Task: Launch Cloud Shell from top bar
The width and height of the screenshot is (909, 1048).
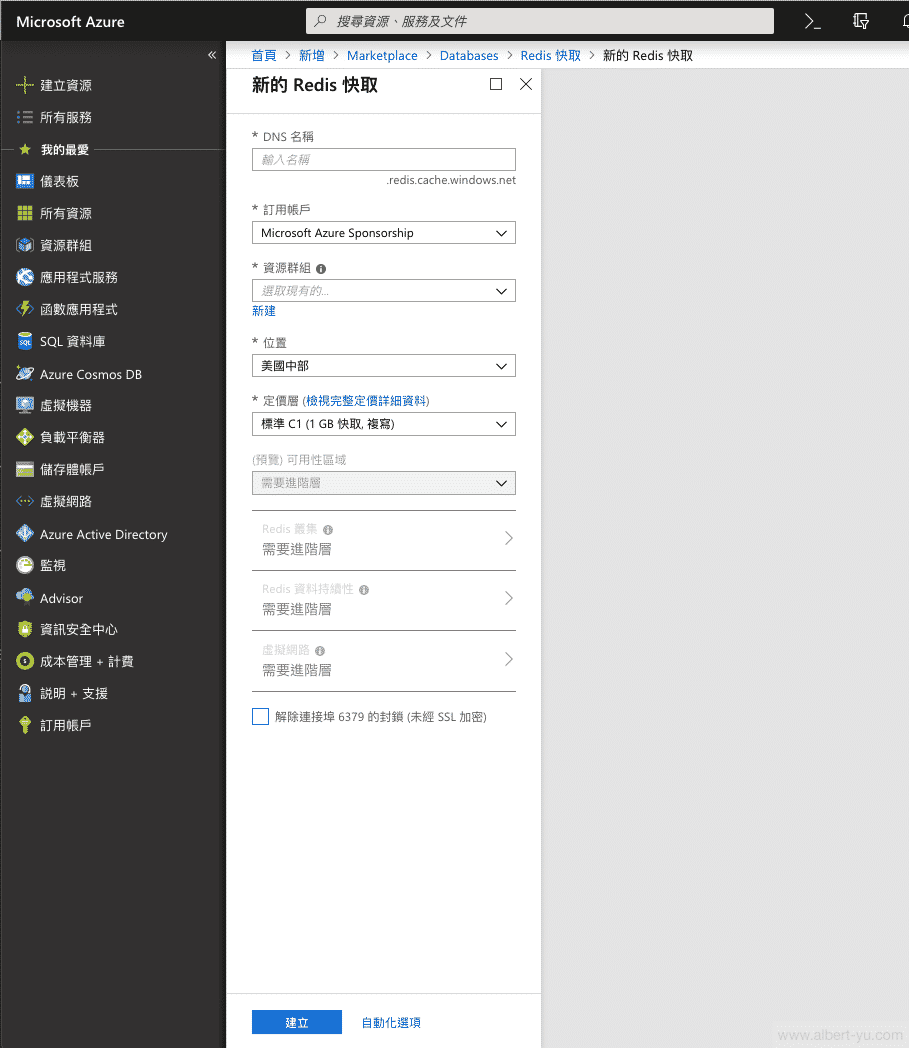Action: [x=813, y=21]
